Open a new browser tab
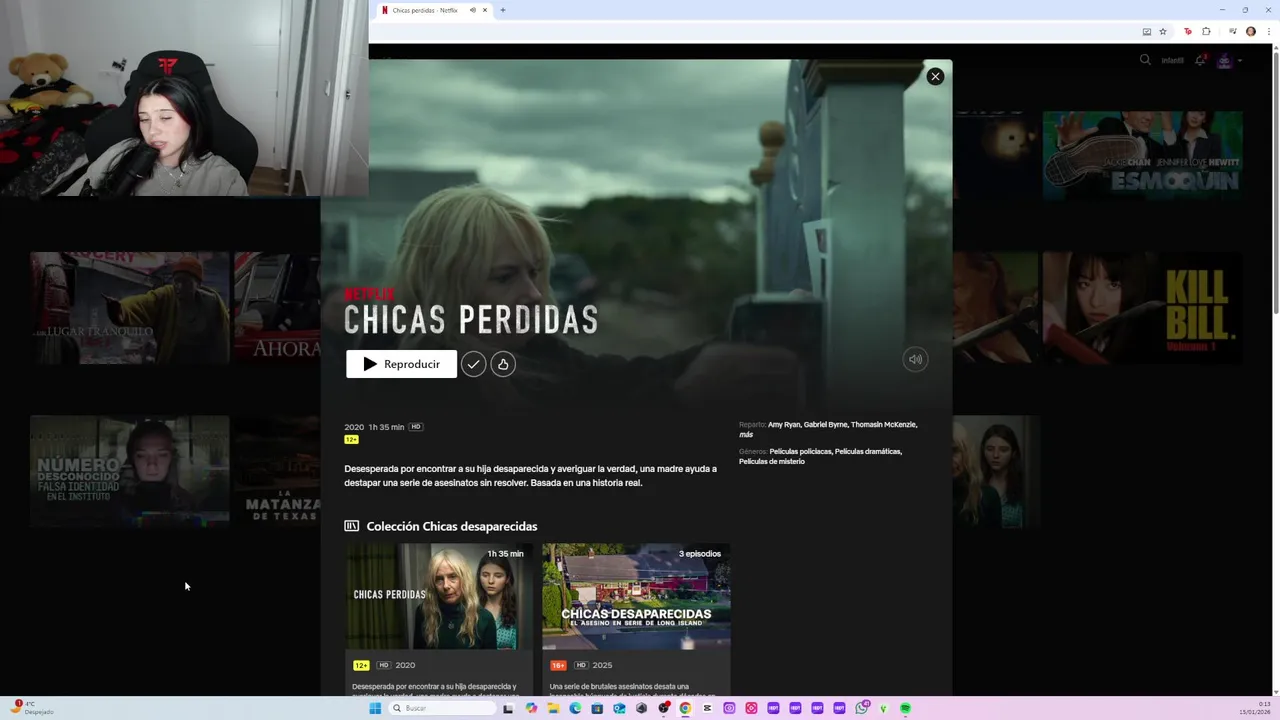Viewport: 1280px width, 720px height. tap(503, 10)
